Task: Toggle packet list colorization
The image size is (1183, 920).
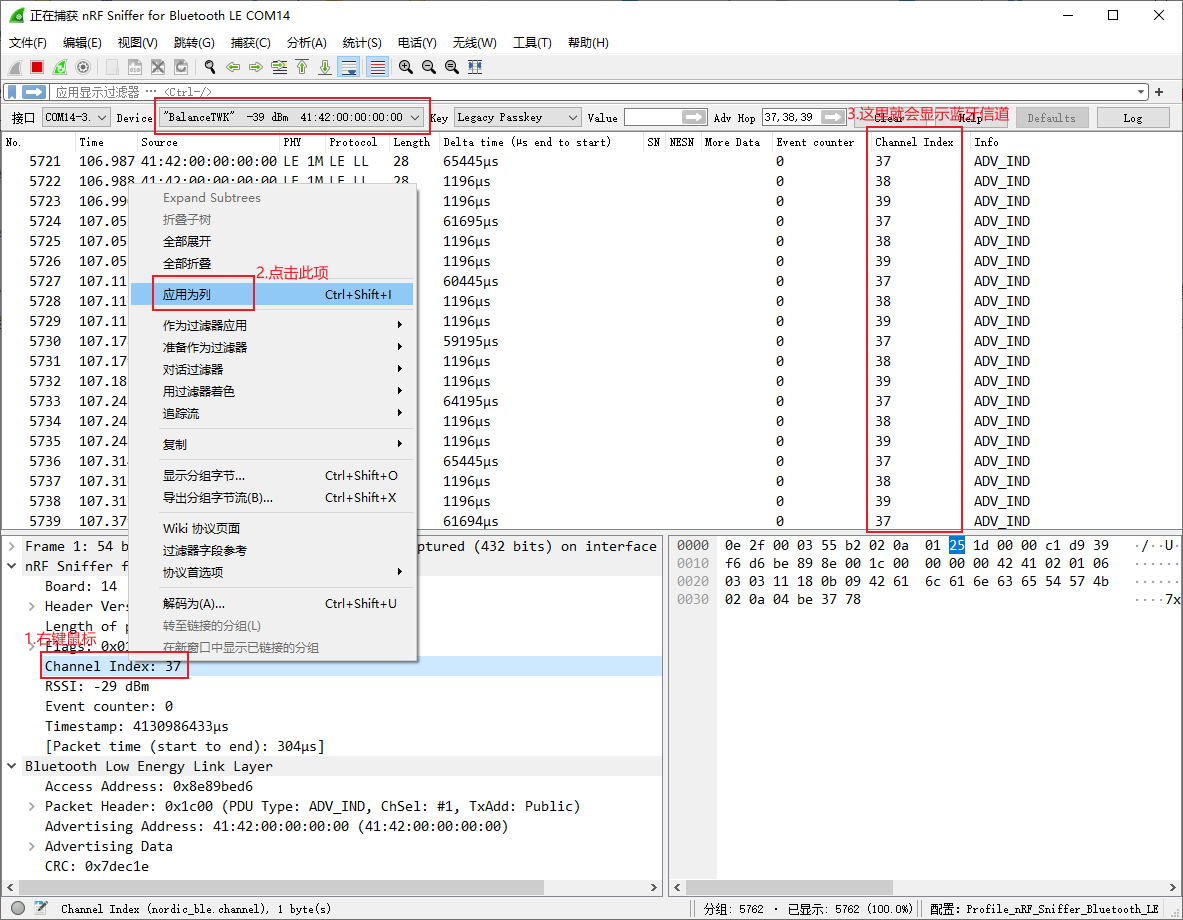Action: [377, 67]
